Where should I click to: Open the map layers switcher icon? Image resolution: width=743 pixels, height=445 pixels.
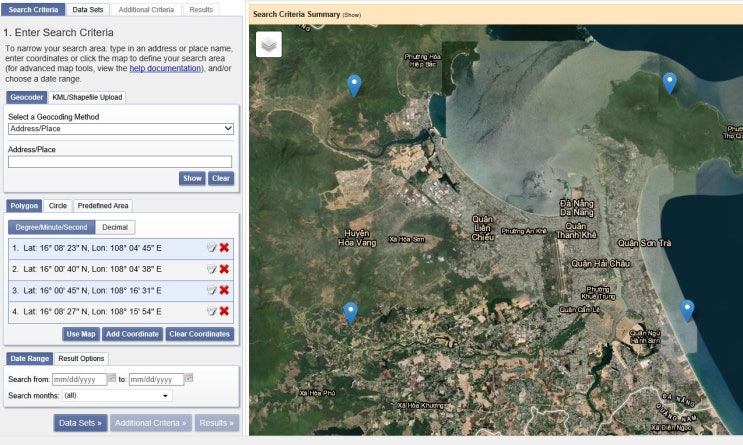pos(269,44)
